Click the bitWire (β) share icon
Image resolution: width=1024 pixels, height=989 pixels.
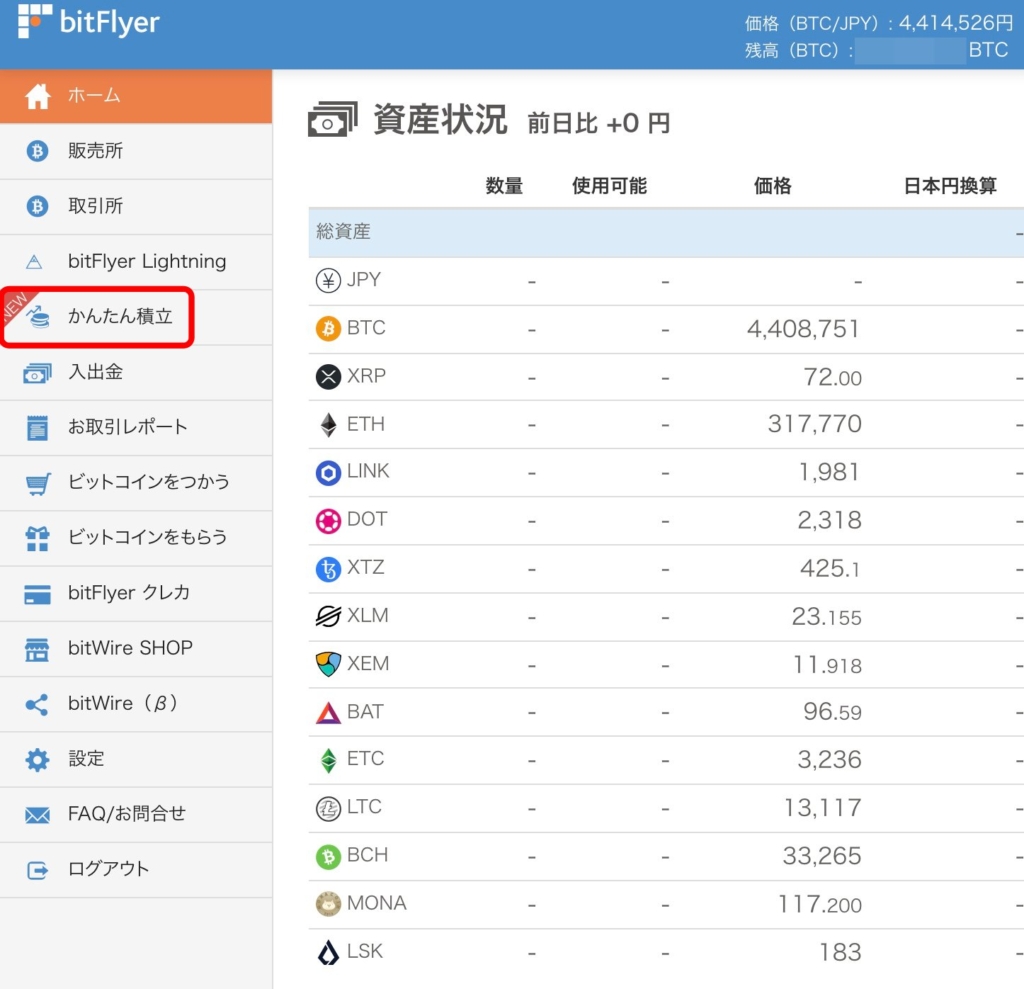tap(38, 703)
